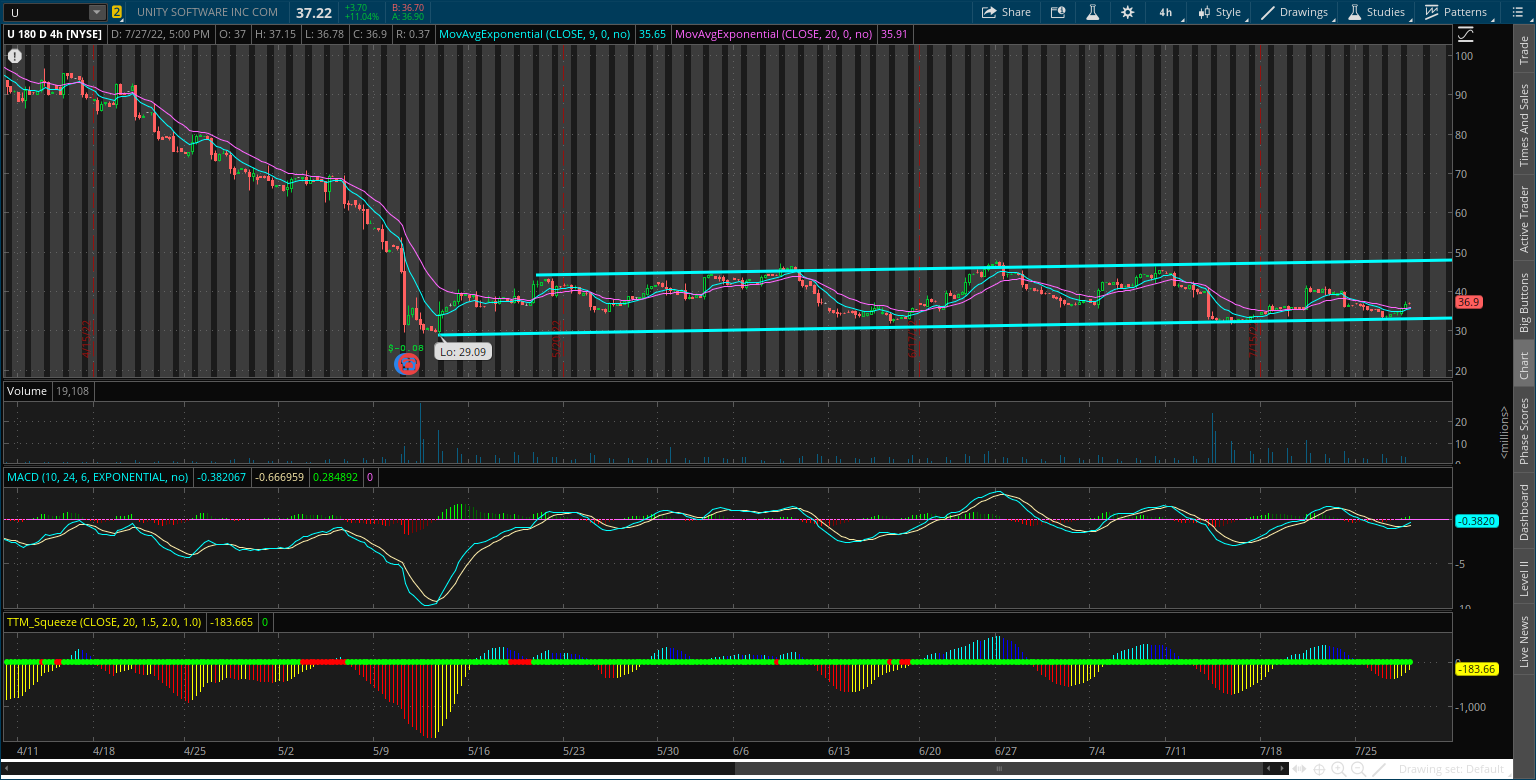Click the exclamation notice icon on the chart
Image resolution: width=1536 pixels, height=780 pixels.
coord(14,56)
